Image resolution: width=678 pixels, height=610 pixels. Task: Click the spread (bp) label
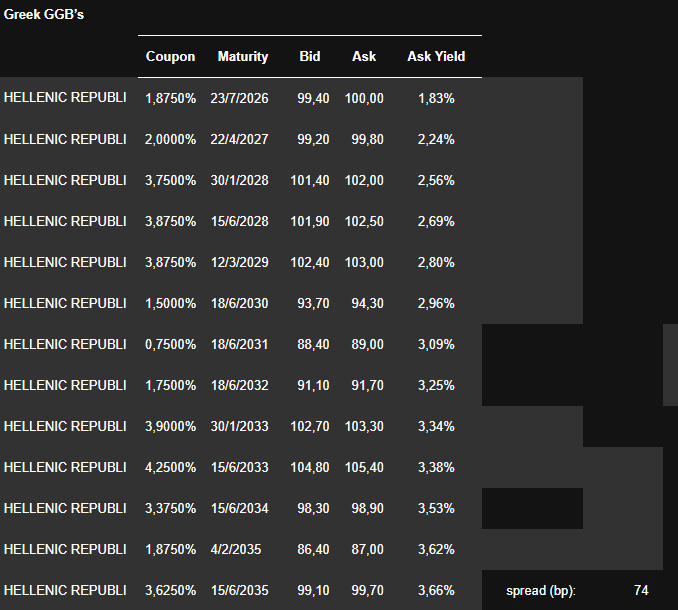tap(541, 591)
